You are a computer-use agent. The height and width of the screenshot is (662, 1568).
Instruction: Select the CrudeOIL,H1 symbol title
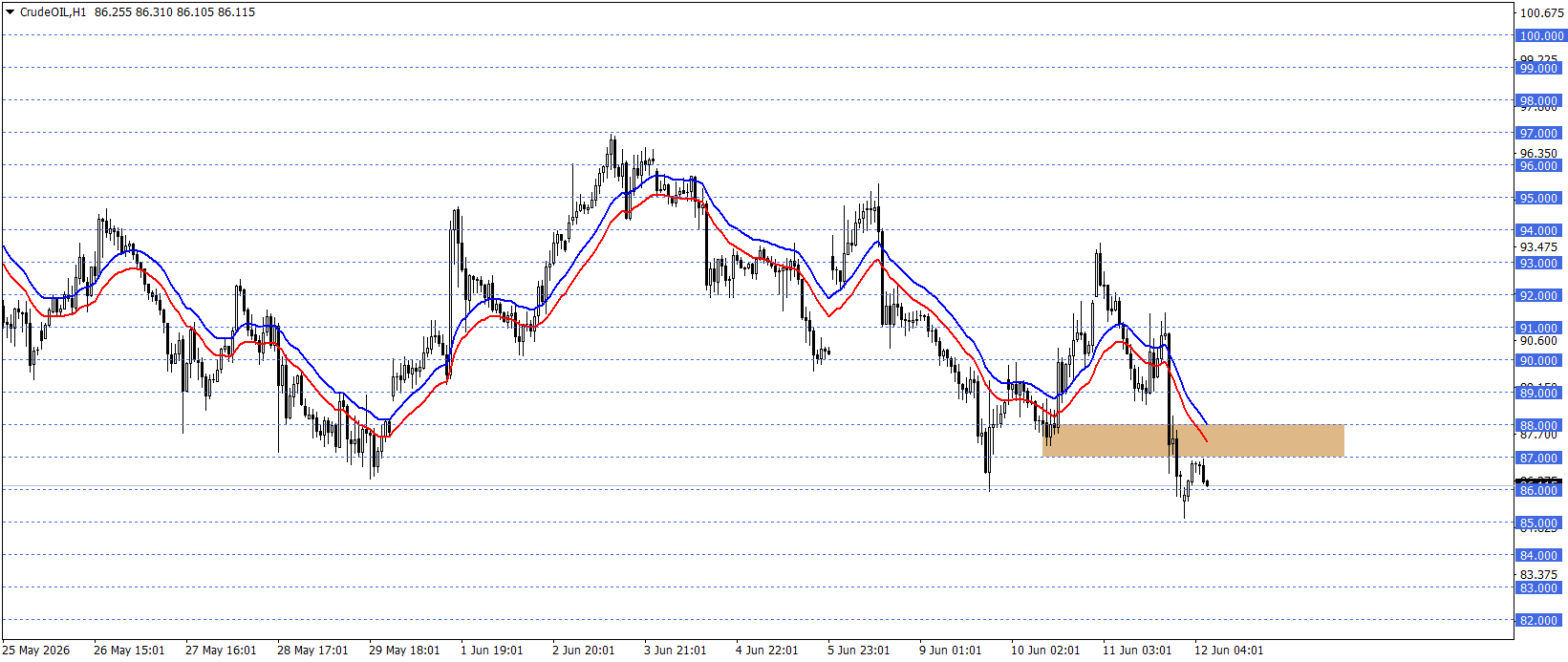(x=53, y=12)
